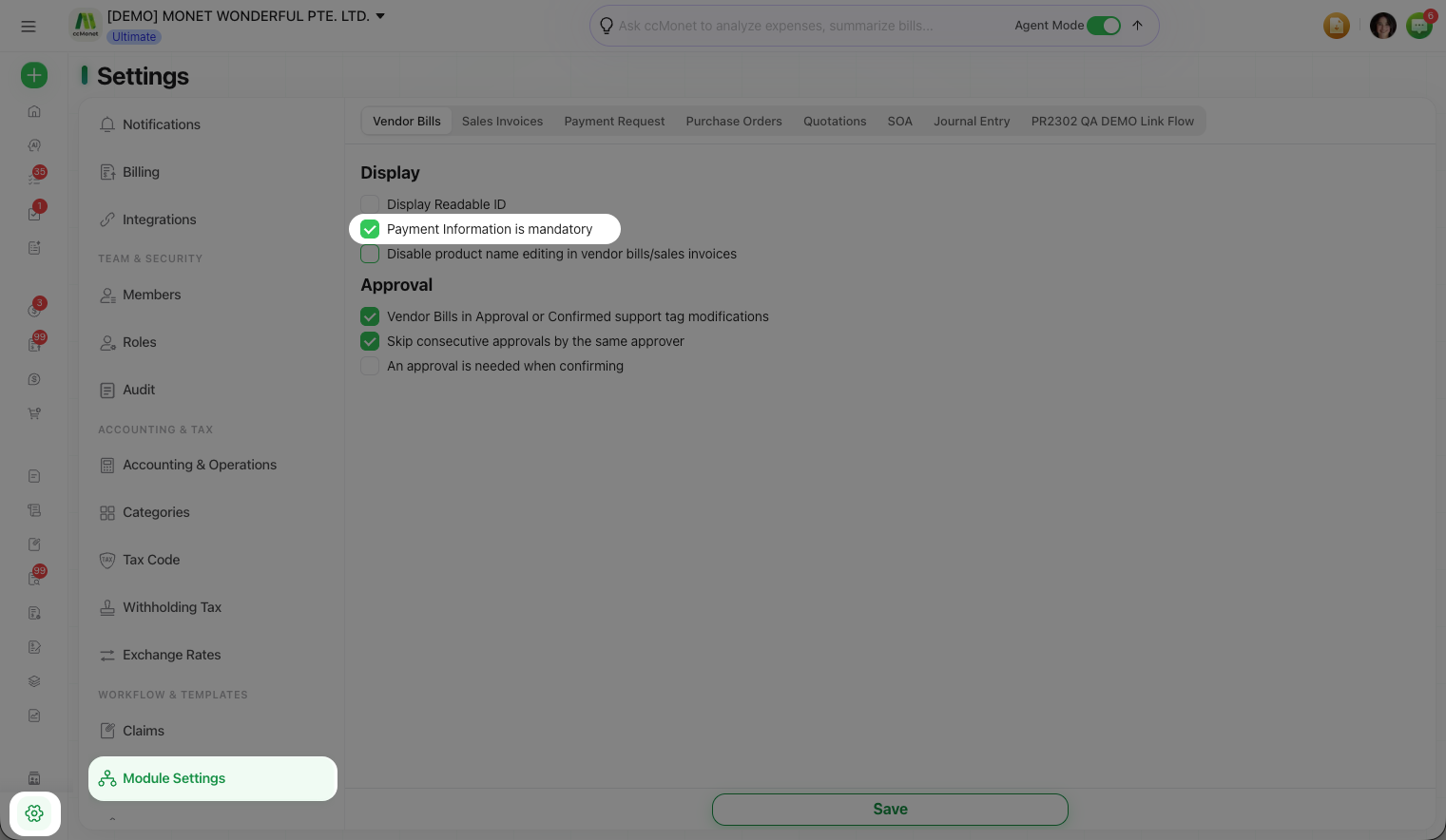Switch to the SOA tab
Screen dimensions: 1446x840
coord(899,122)
